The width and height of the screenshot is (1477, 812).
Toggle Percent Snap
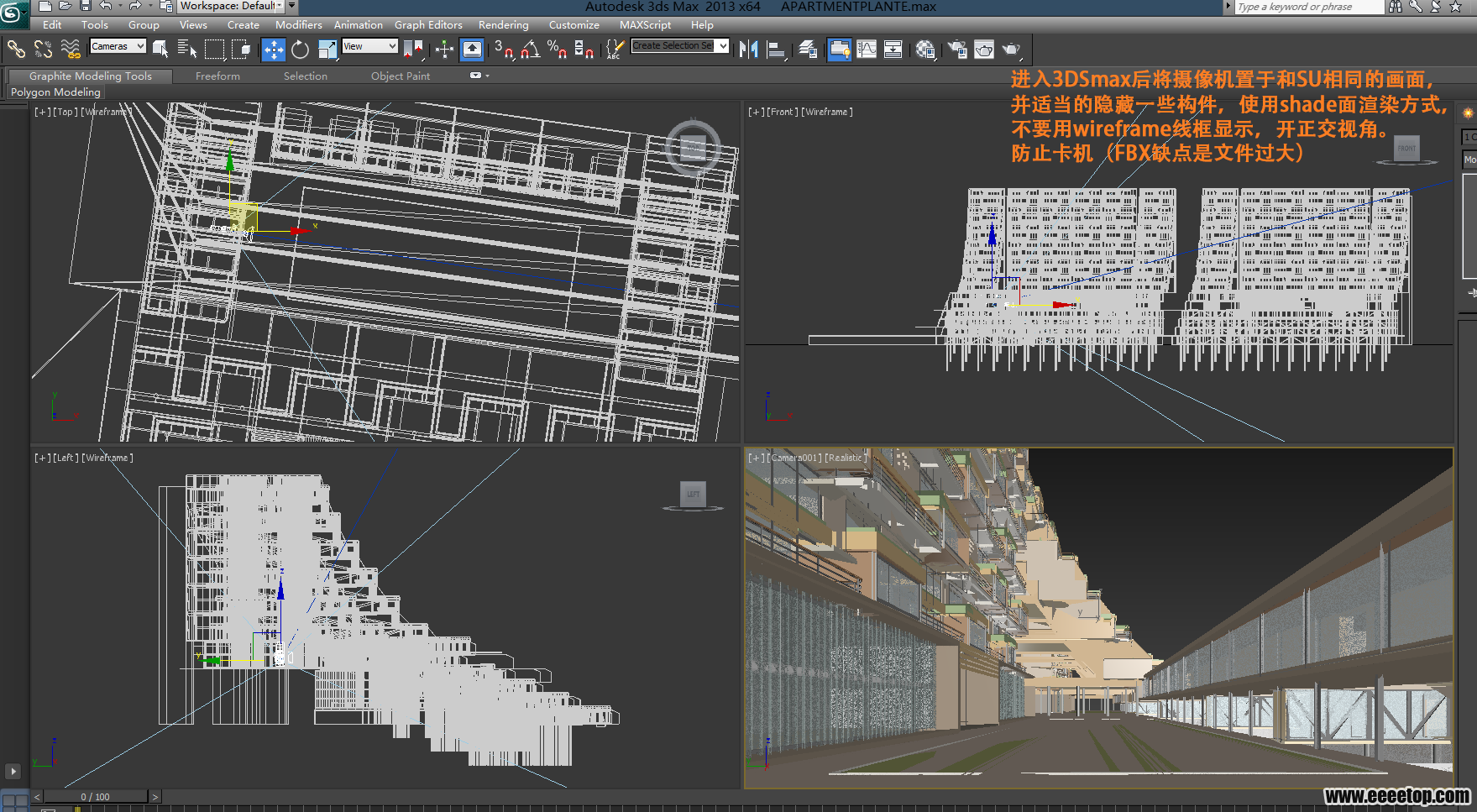(557, 50)
